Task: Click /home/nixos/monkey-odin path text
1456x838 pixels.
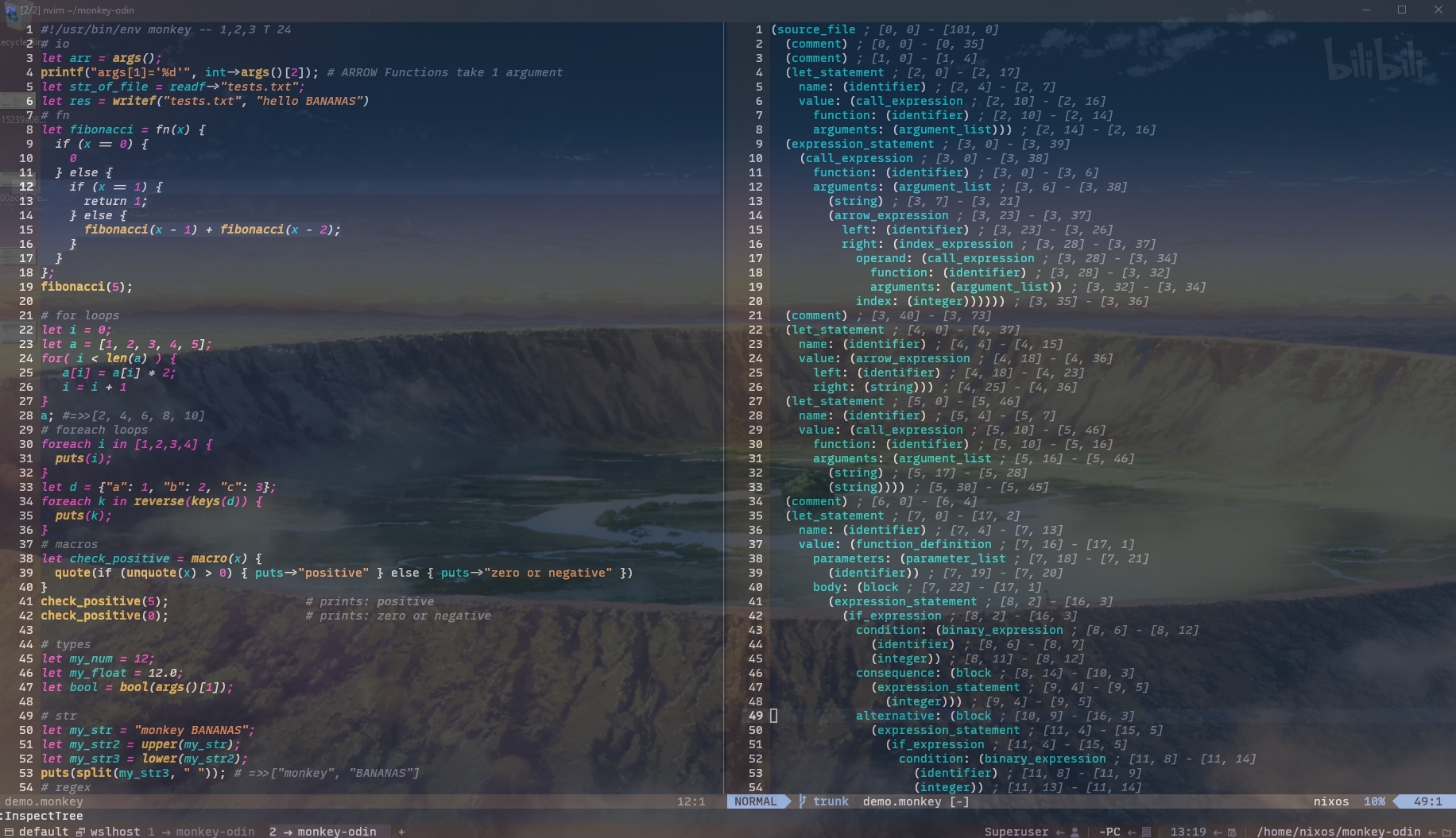Action: coord(1338,832)
